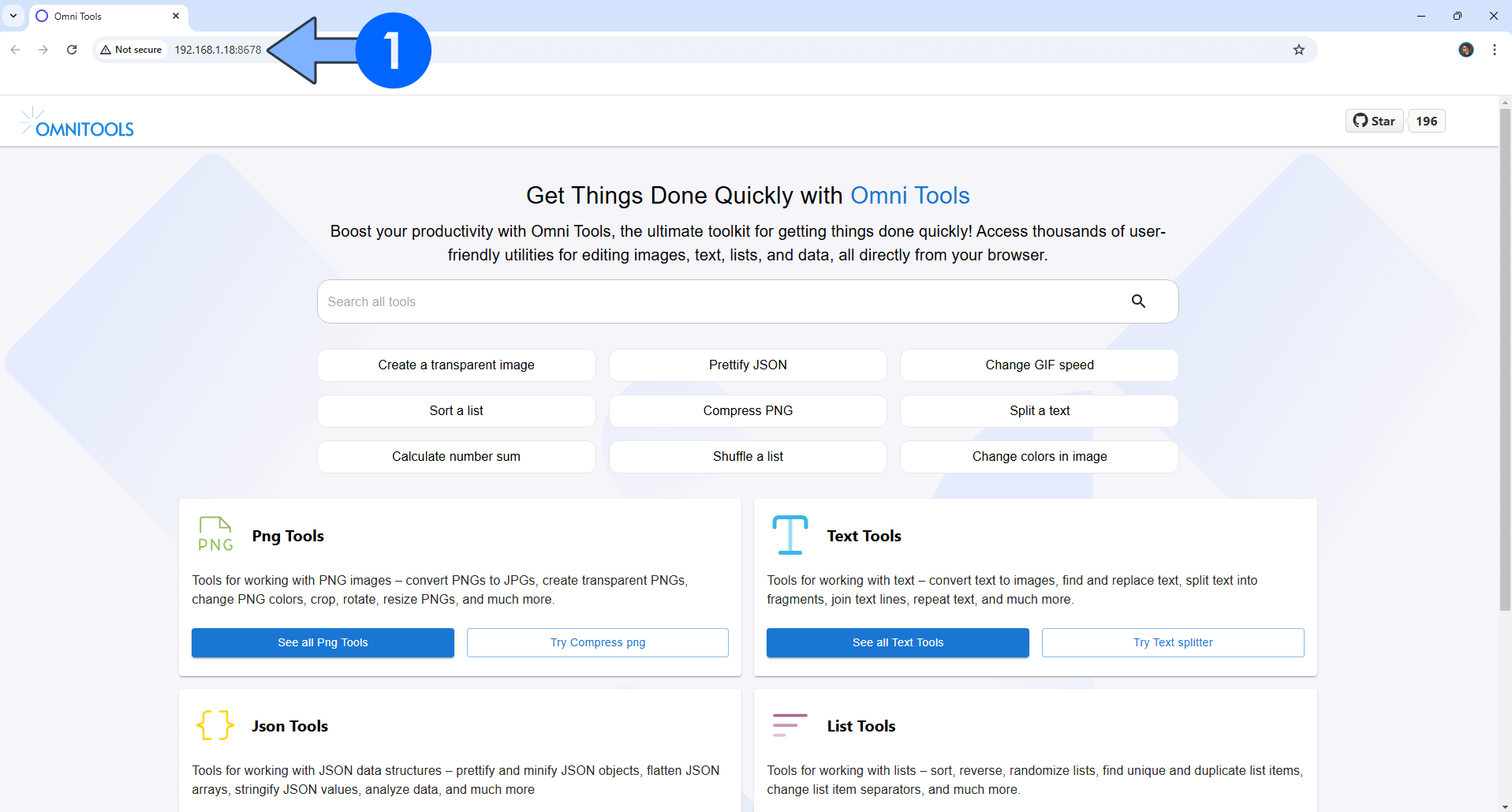Reload the current page
This screenshot has width=1512, height=812.
click(72, 50)
